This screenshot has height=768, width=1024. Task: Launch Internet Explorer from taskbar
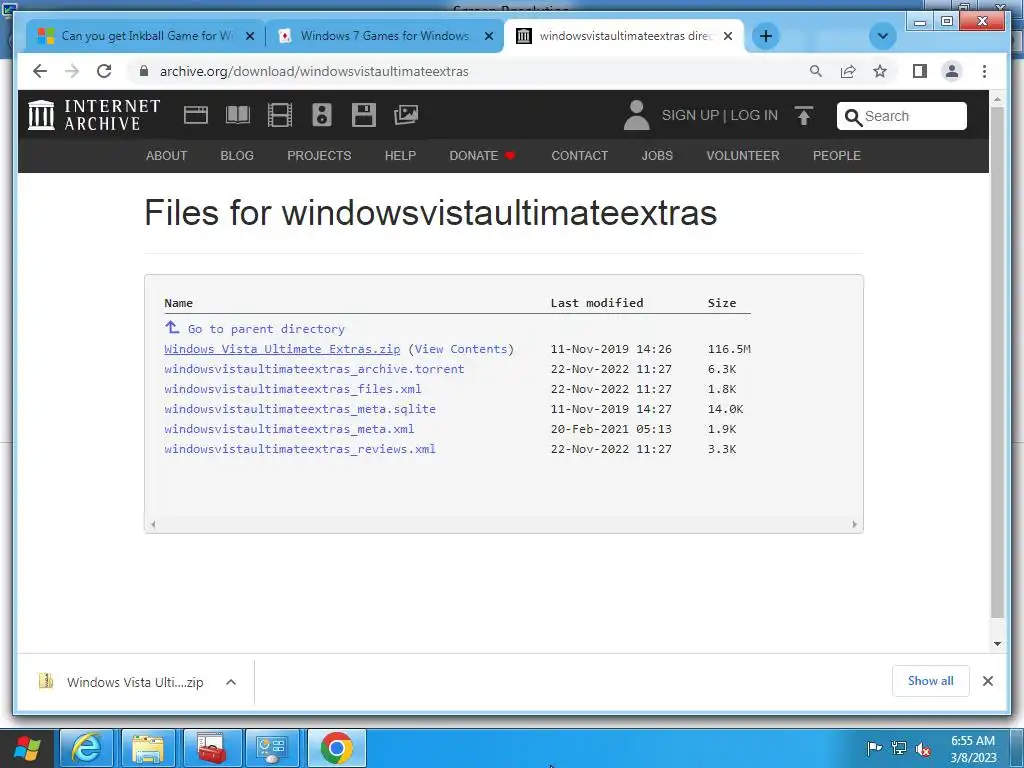click(86, 748)
